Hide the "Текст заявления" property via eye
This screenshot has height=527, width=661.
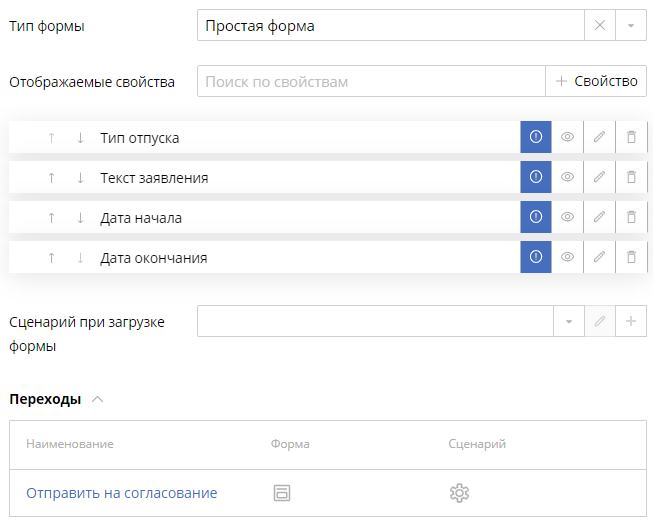pyautogui.click(x=567, y=177)
